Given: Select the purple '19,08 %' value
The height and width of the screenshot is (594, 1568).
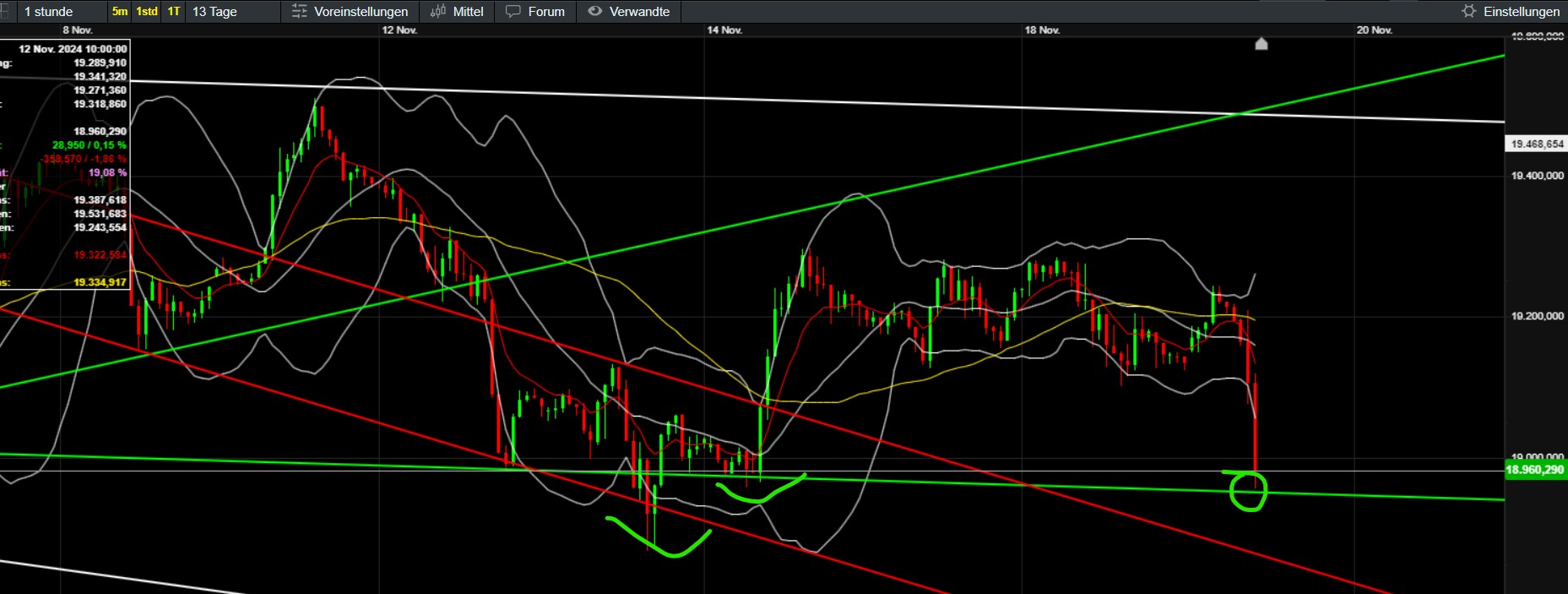Looking at the screenshot, I should (107, 173).
